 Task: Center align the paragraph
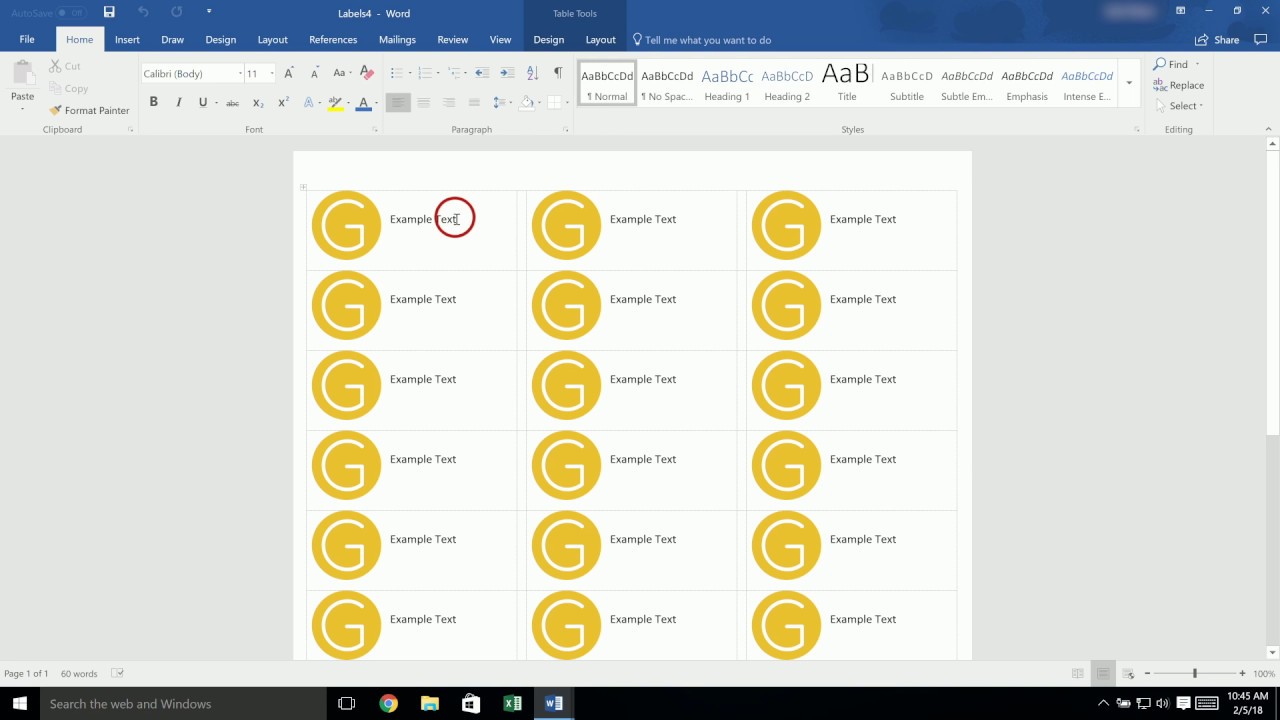click(x=423, y=102)
